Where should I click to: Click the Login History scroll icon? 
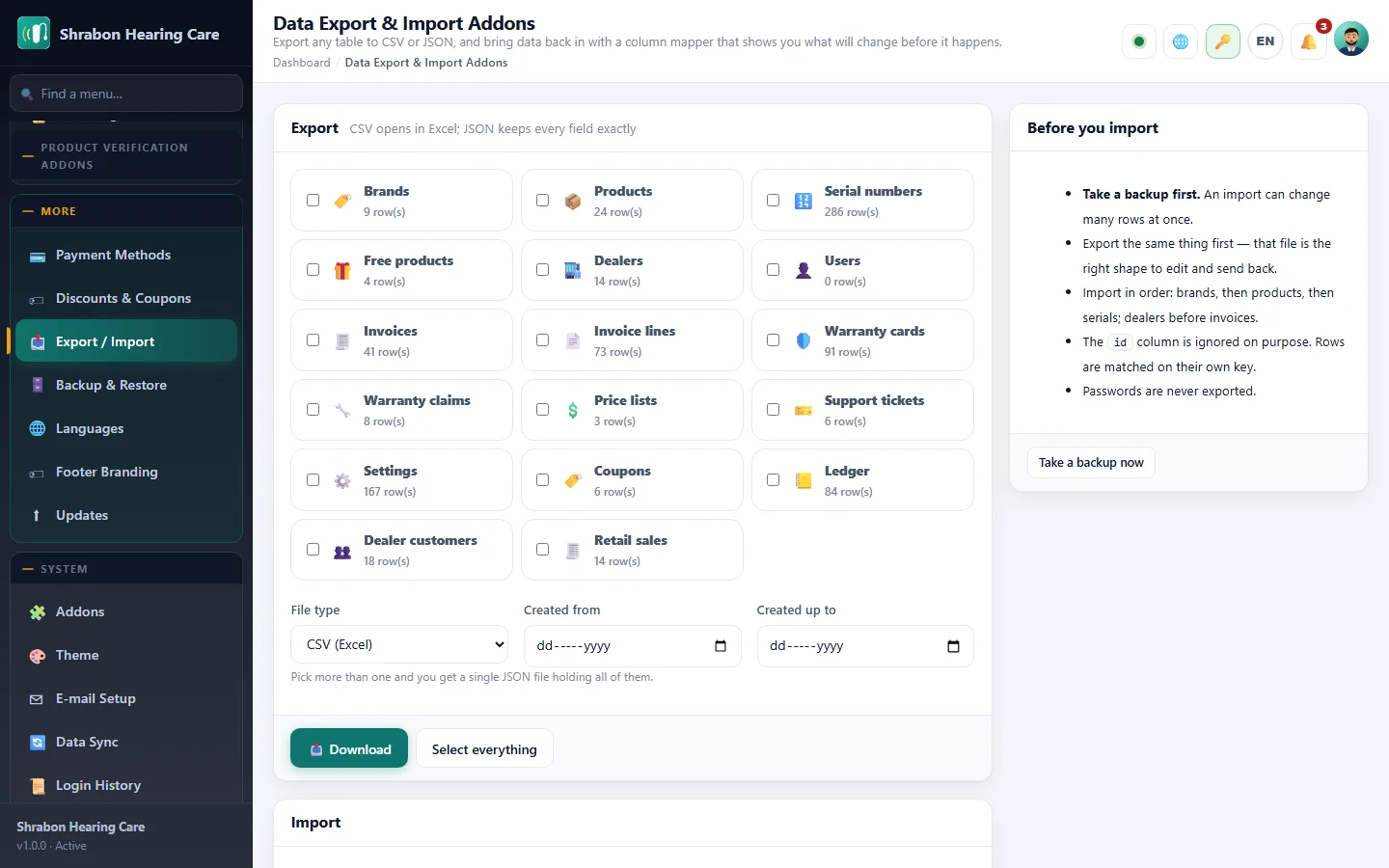click(38, 786)
